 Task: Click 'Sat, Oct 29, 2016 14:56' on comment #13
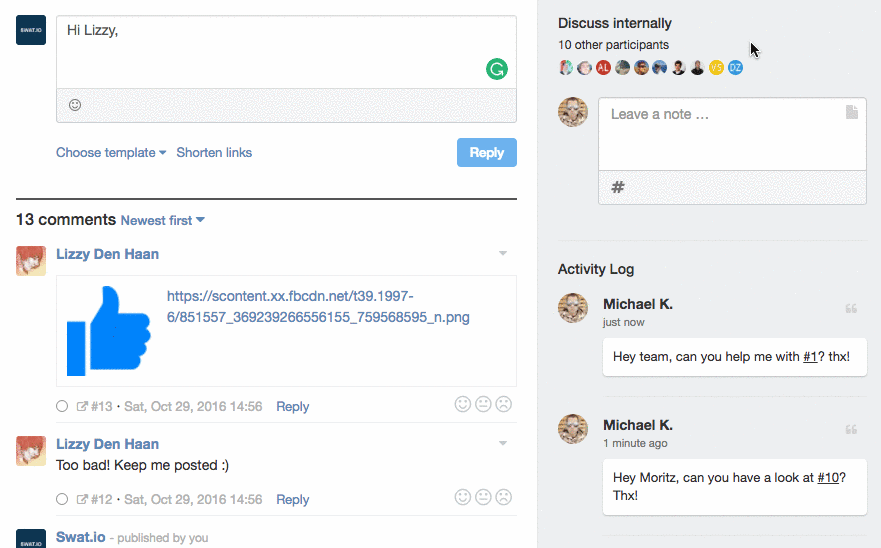point(193,406)
